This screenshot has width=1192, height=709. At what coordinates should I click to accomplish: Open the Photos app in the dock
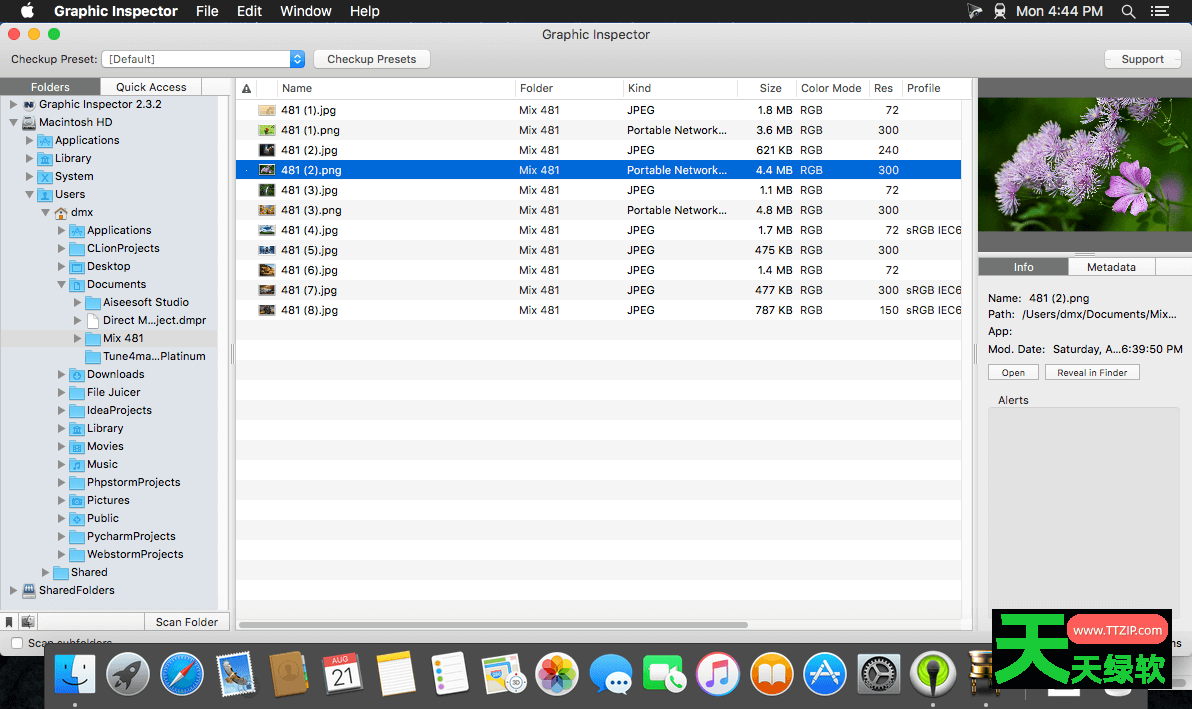[557, 674]
